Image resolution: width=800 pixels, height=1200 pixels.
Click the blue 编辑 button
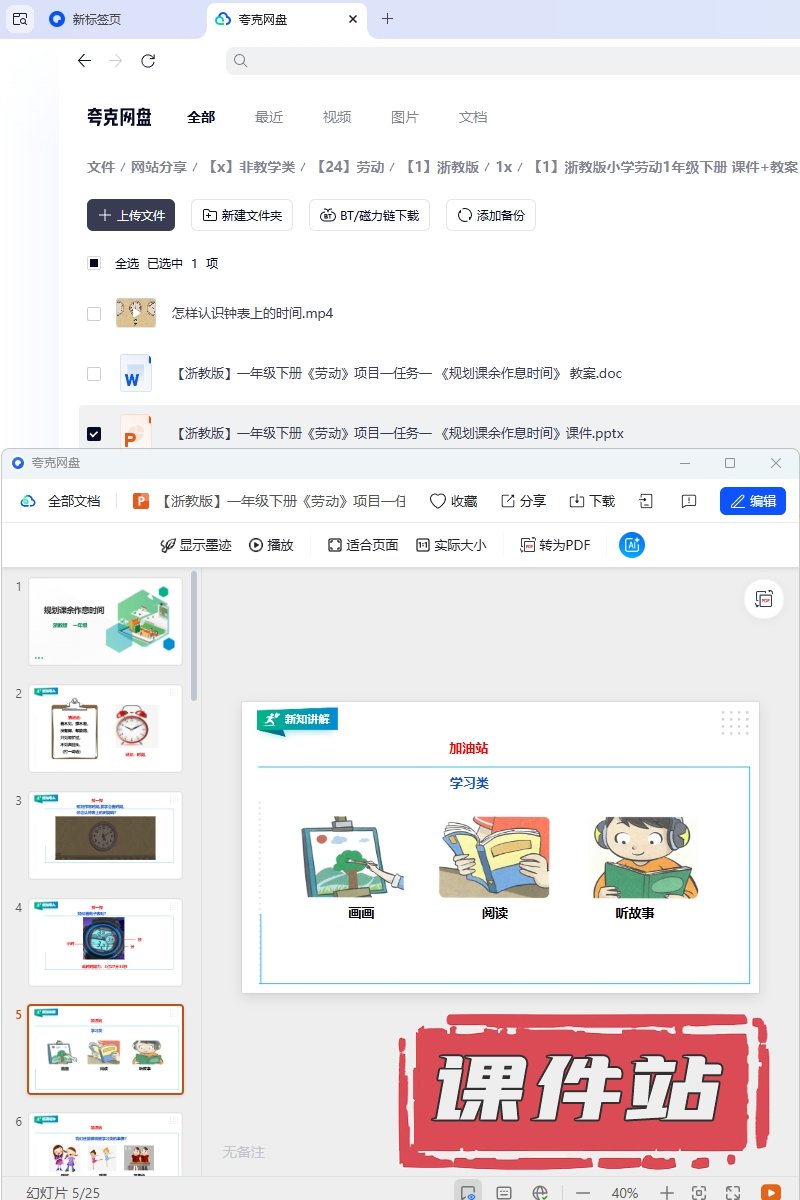pos(752,501)
